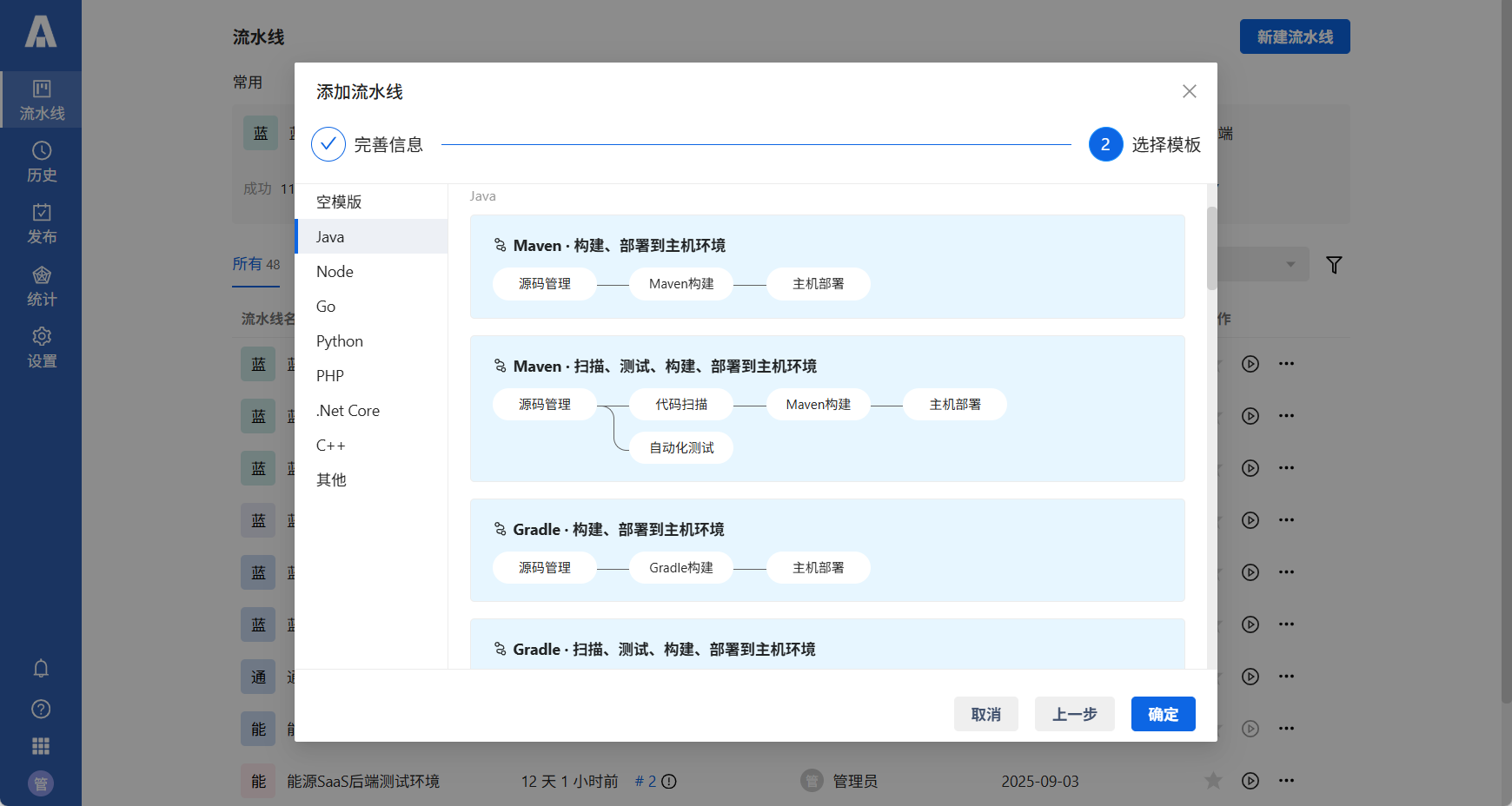The width and height of the screenshot is (1512, 806).
Task: Run the 能源SaaS后端测试环境 pipeline
Action: click(1250, 780)
